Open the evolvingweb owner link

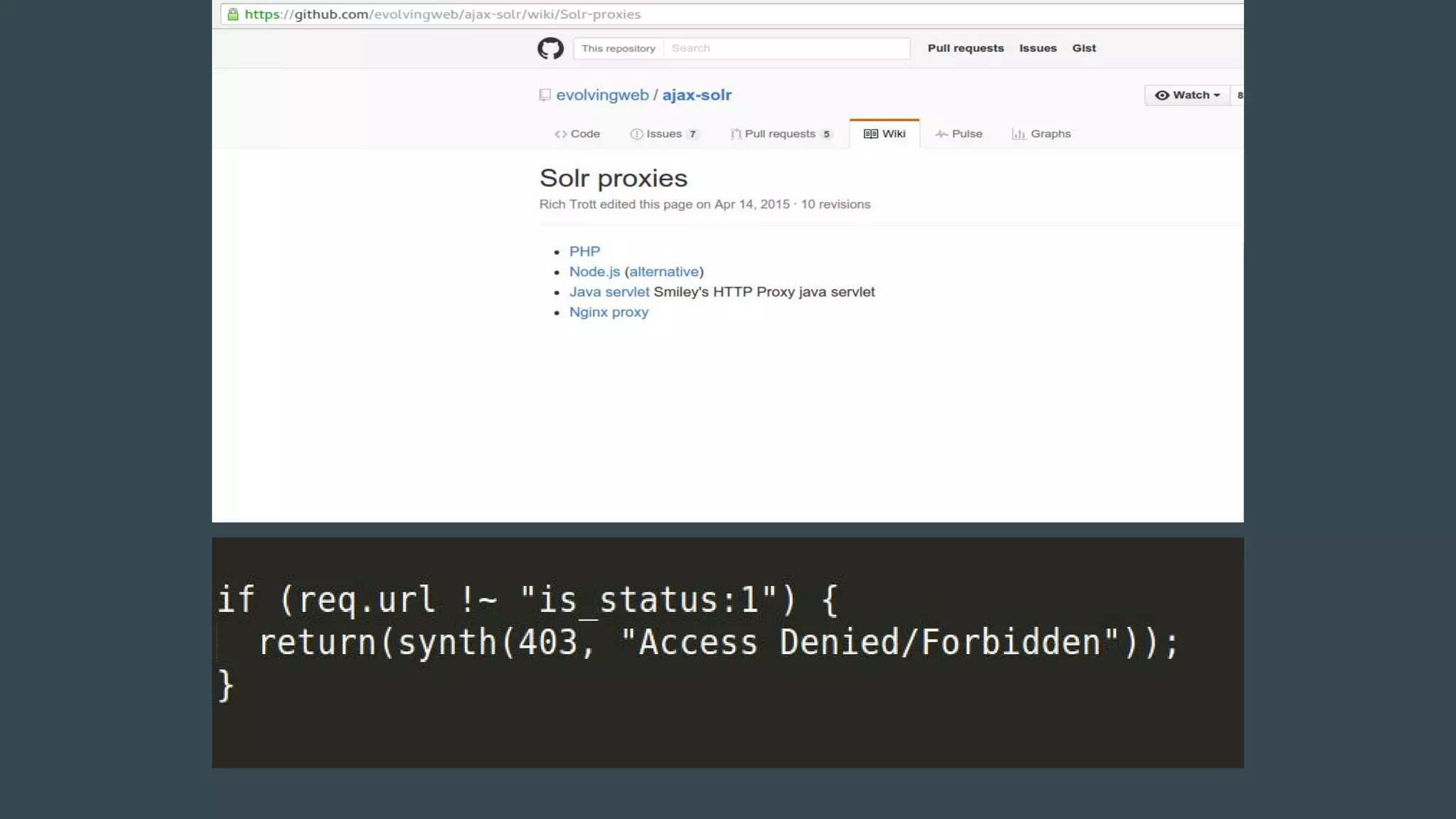click(x=602, y=95)
